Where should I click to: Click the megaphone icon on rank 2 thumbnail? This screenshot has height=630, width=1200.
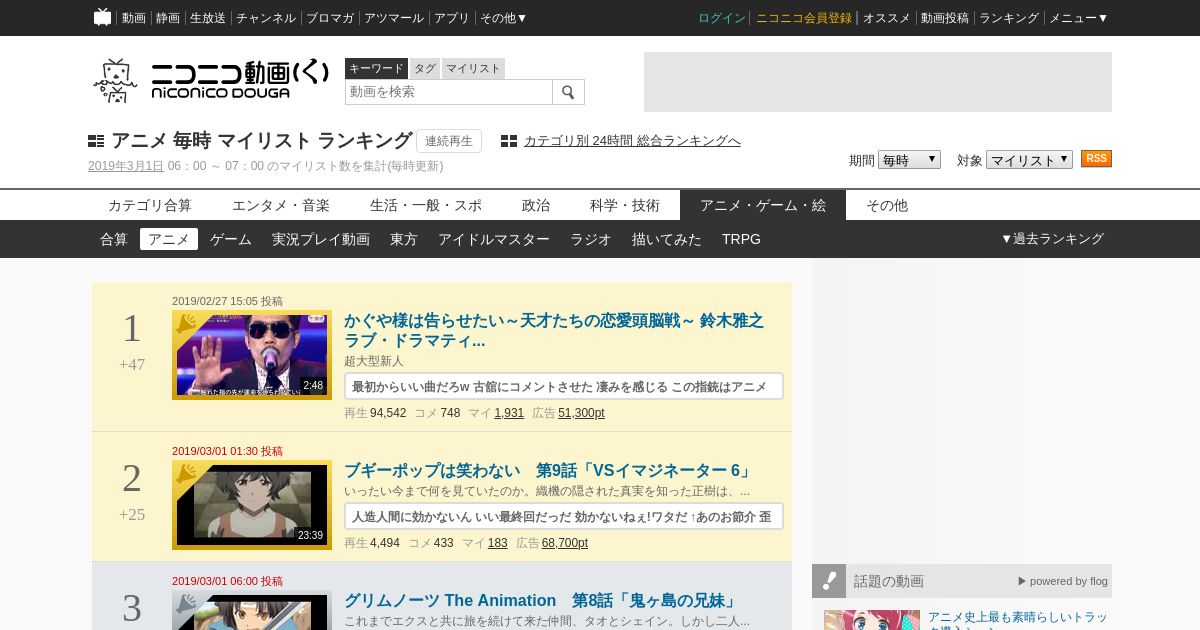pos(186,473)
